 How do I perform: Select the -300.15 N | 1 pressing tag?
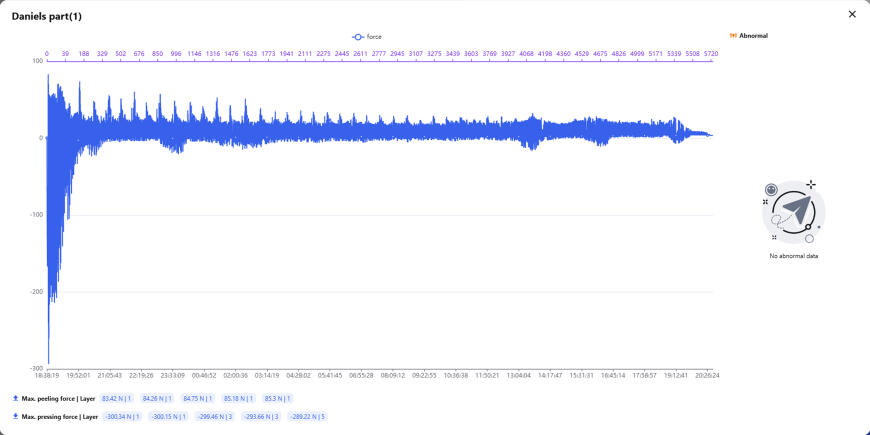point(169,416)
